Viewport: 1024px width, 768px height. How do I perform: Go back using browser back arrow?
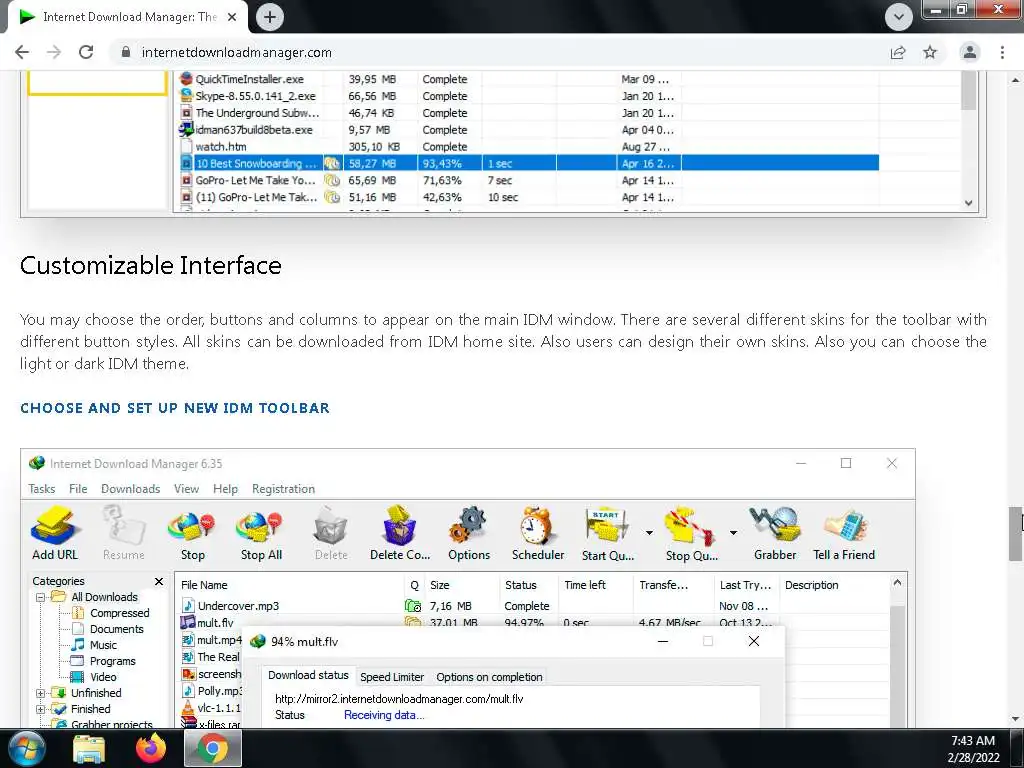point(22,52)
